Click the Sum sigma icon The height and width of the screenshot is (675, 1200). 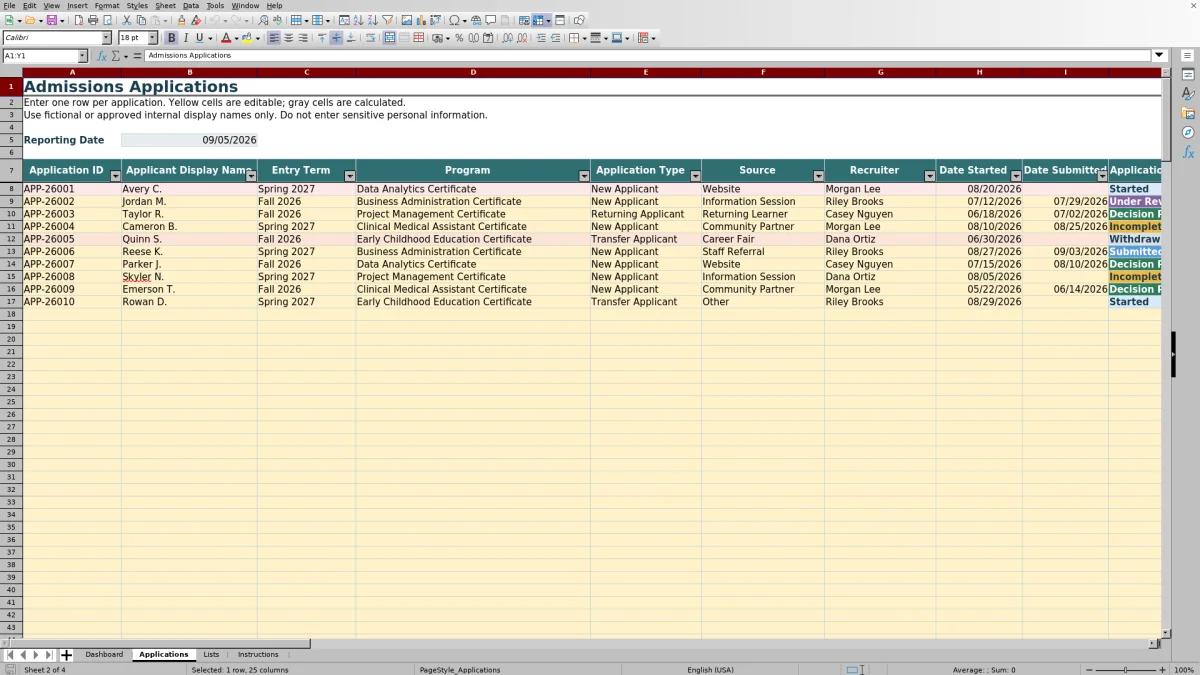[x=116, y=56]
